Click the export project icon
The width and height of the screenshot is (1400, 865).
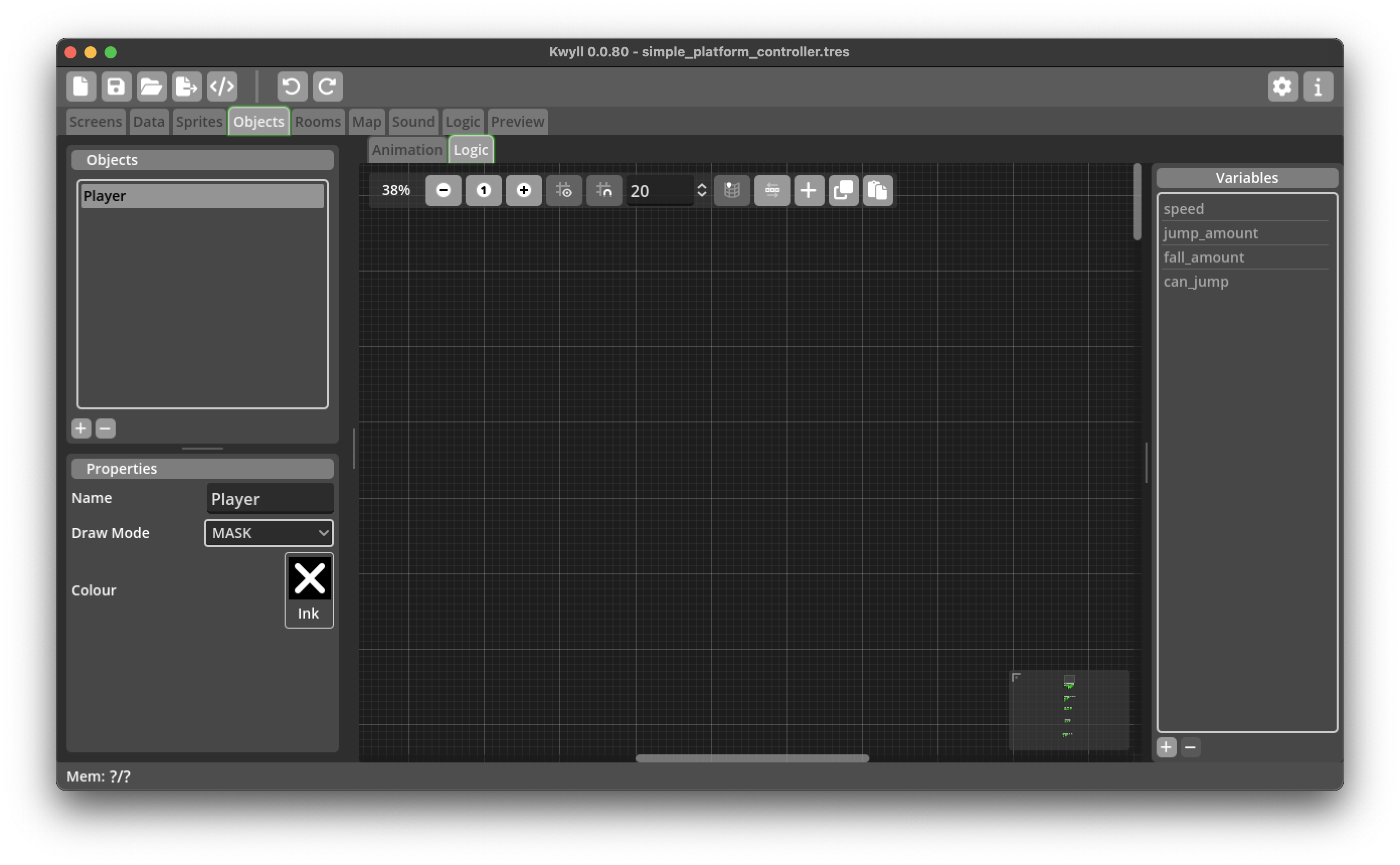coord(187,86)
